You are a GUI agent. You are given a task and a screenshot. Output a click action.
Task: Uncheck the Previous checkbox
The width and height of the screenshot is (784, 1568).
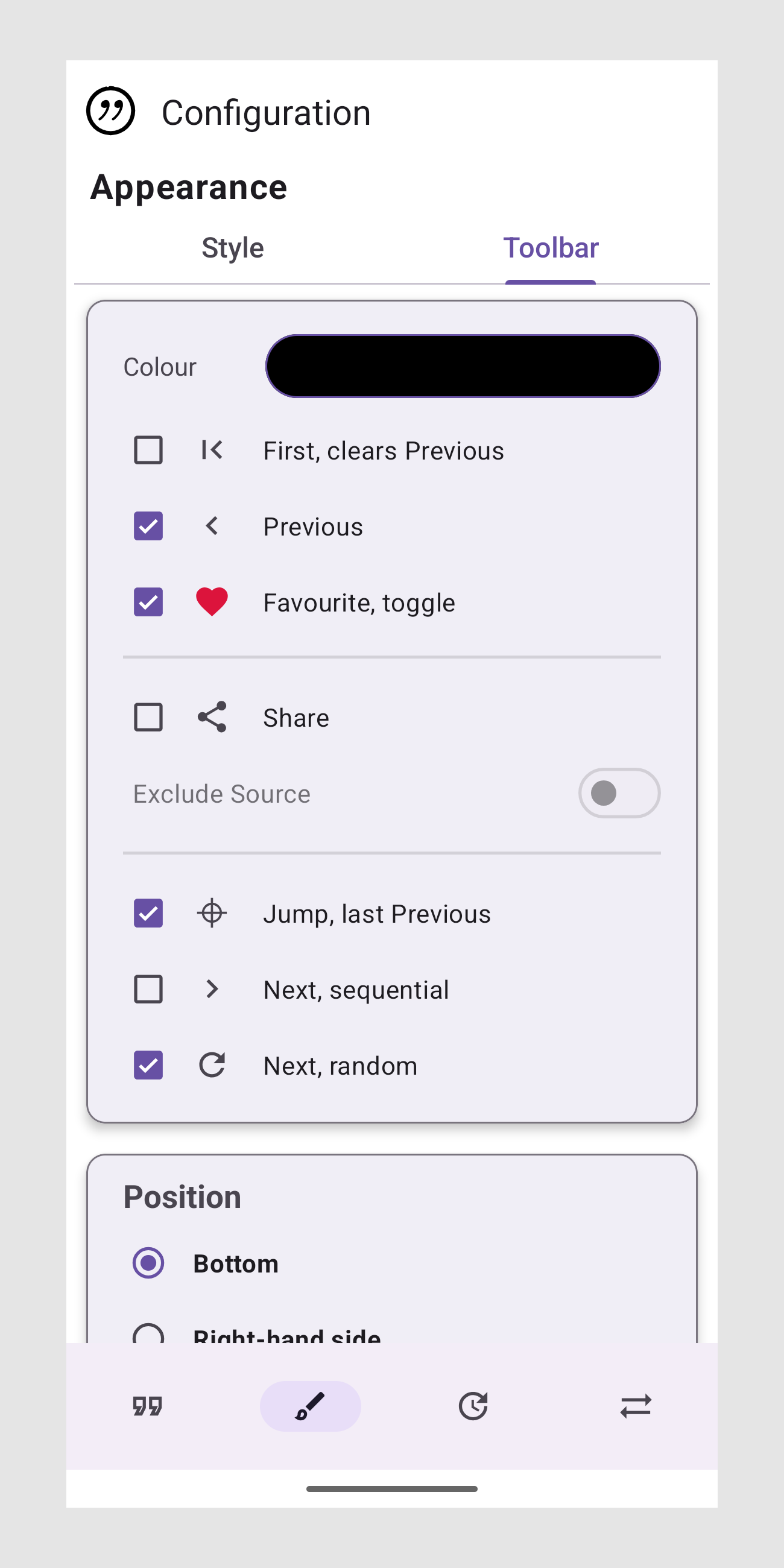[x=148, y=526]
